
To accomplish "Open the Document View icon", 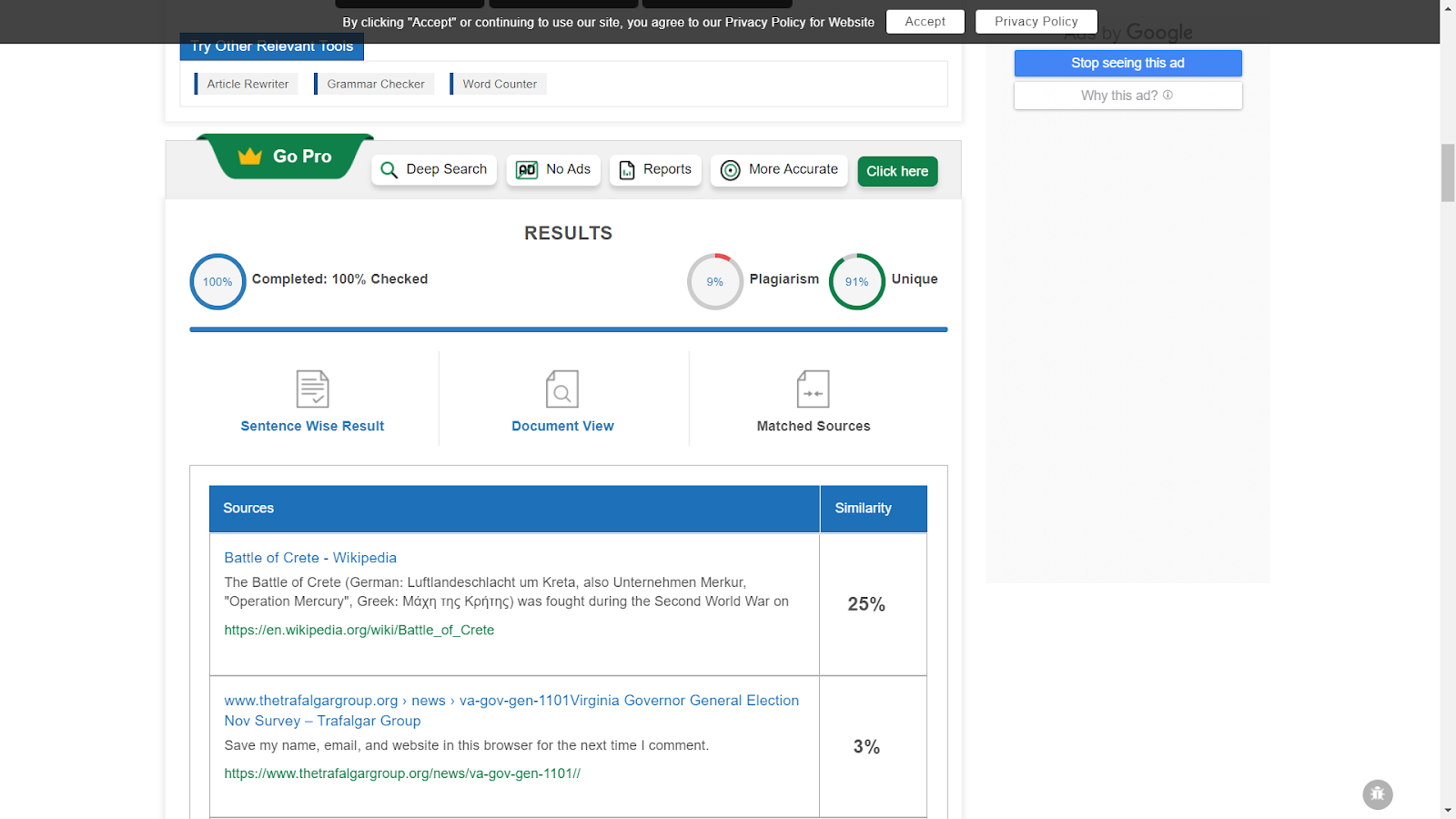I will pos(562,389).
